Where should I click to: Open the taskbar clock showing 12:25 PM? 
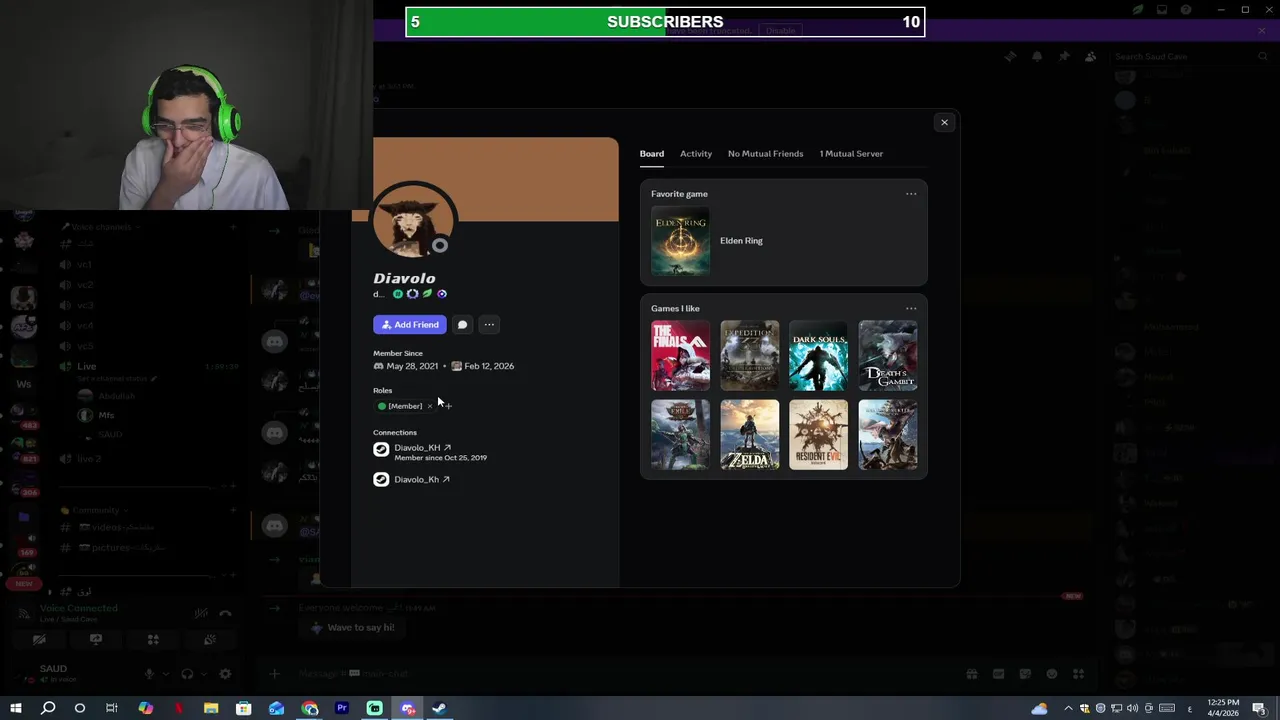[x=1223, y=708]
